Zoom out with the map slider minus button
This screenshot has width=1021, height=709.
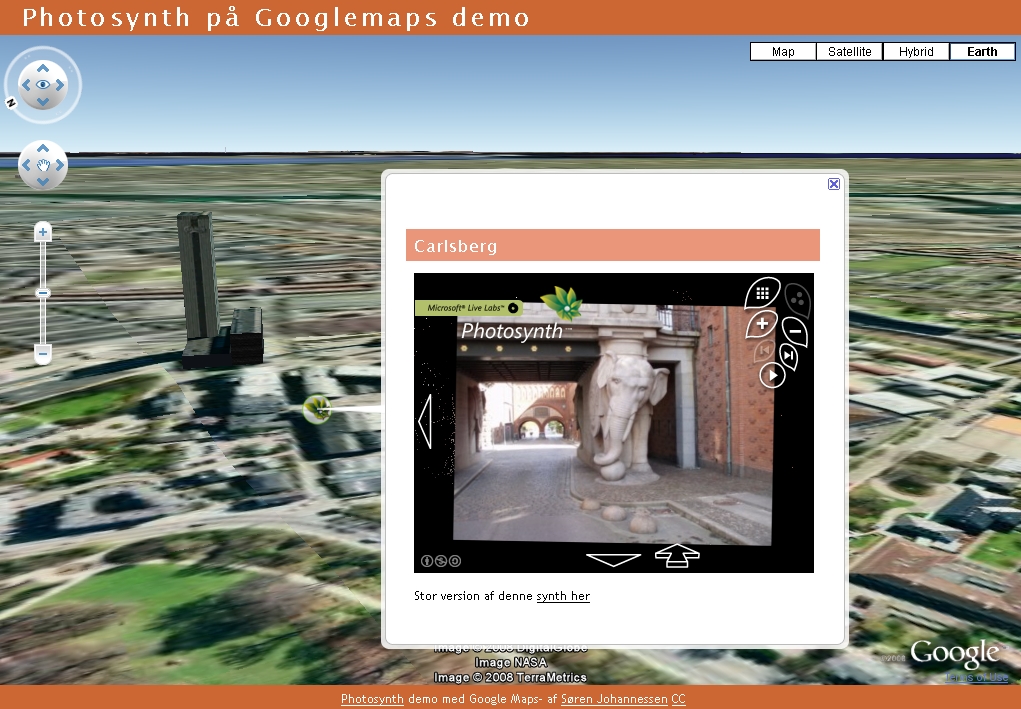click(43, 354)
